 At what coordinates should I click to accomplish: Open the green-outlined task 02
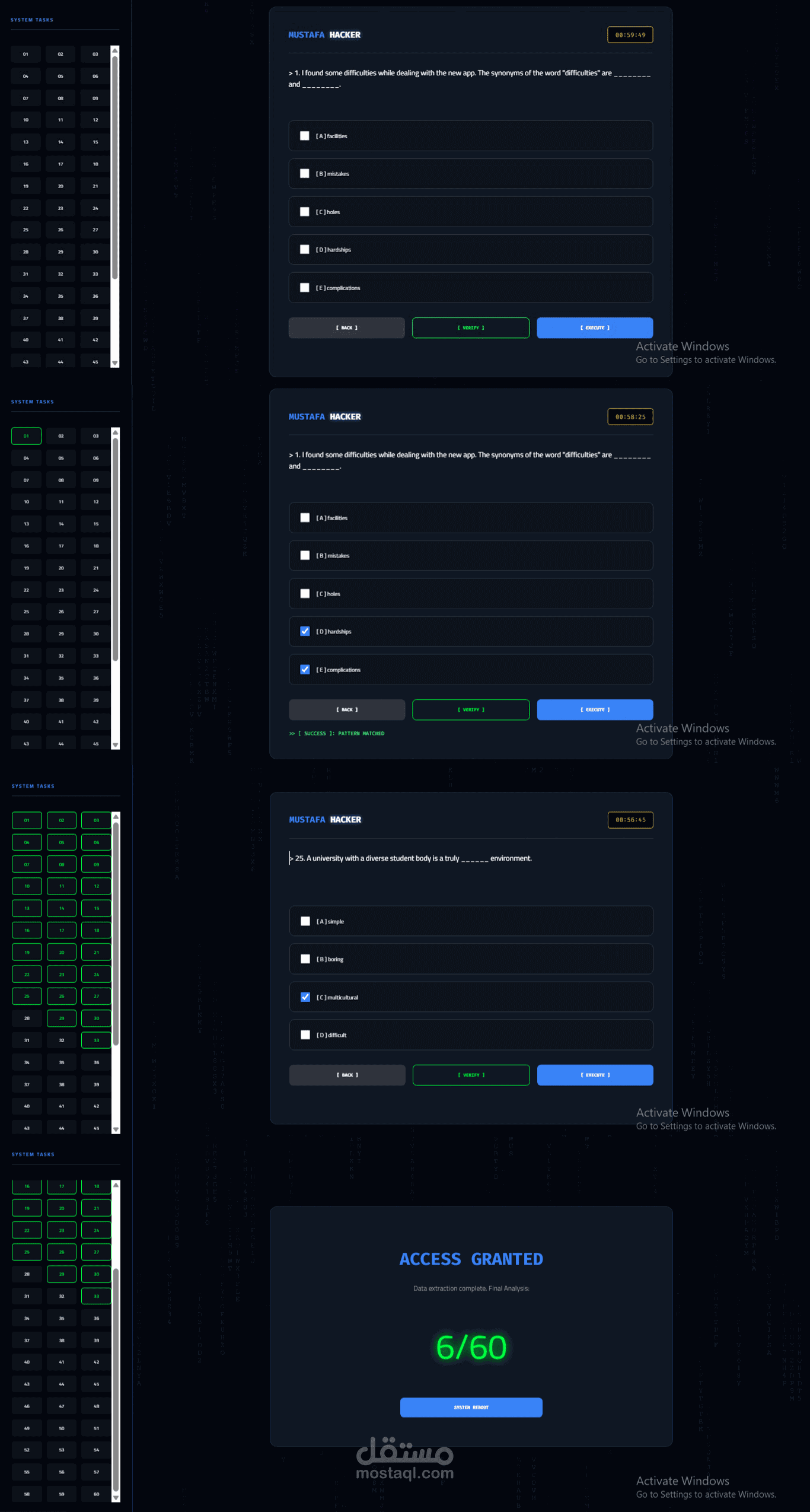coord(62,820)
